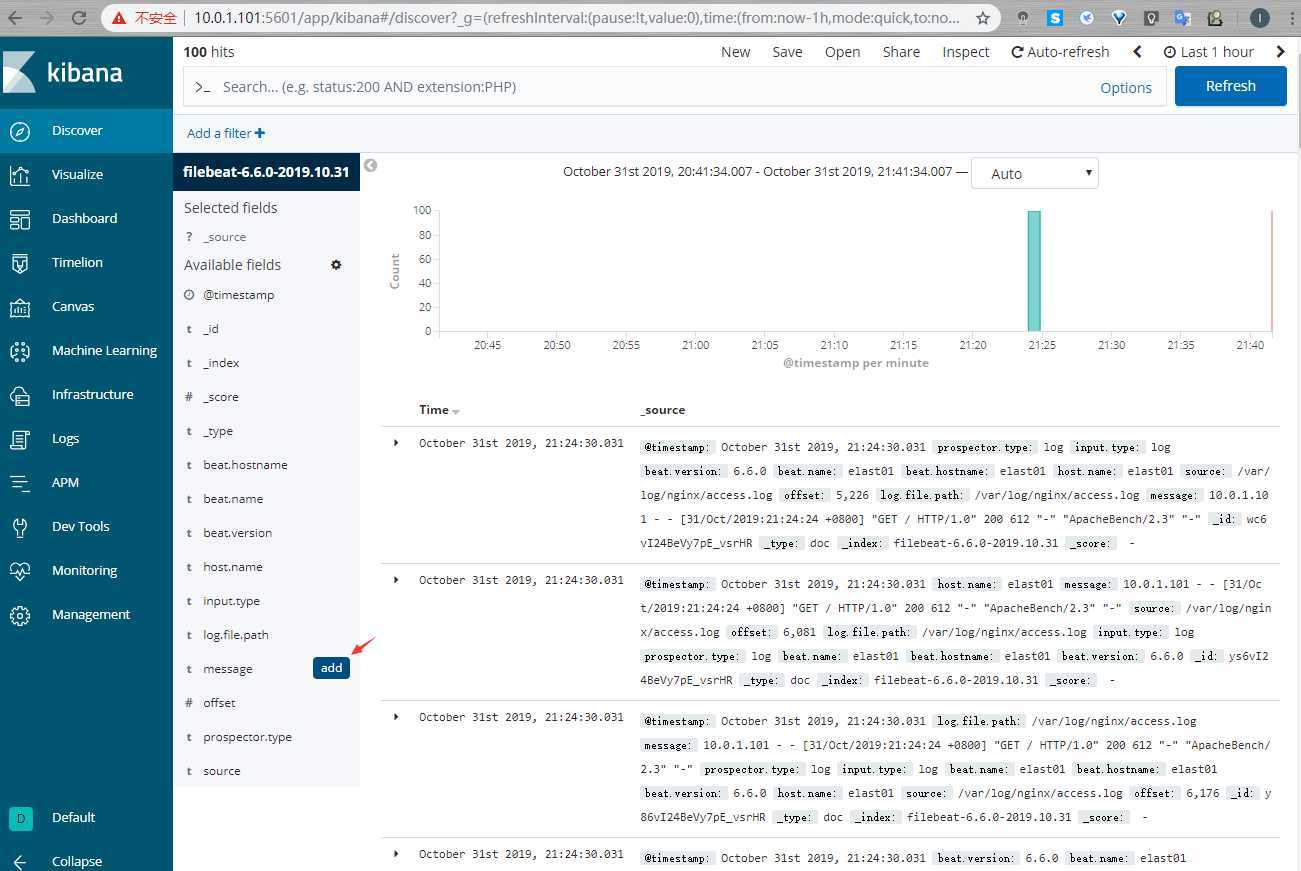Viewport: 1301px width, 871px height.
Task: Sort by Time column arrow
Action: click(456, 411)
